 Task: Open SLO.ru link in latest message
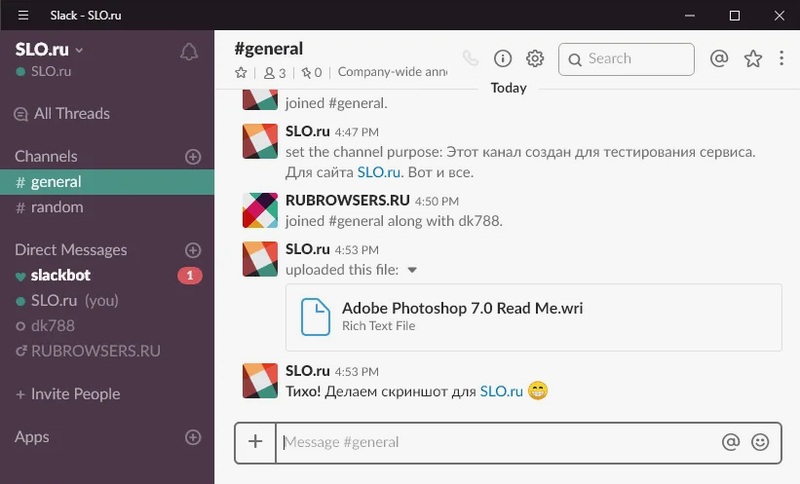(500, 389)
